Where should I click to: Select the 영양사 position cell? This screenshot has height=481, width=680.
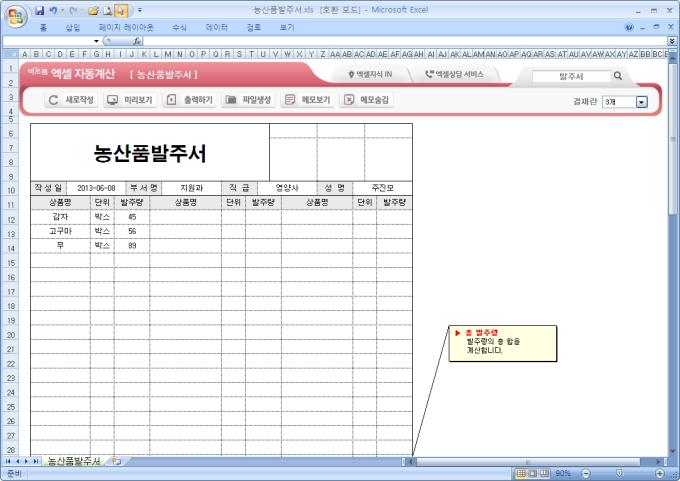coord(287,188)
